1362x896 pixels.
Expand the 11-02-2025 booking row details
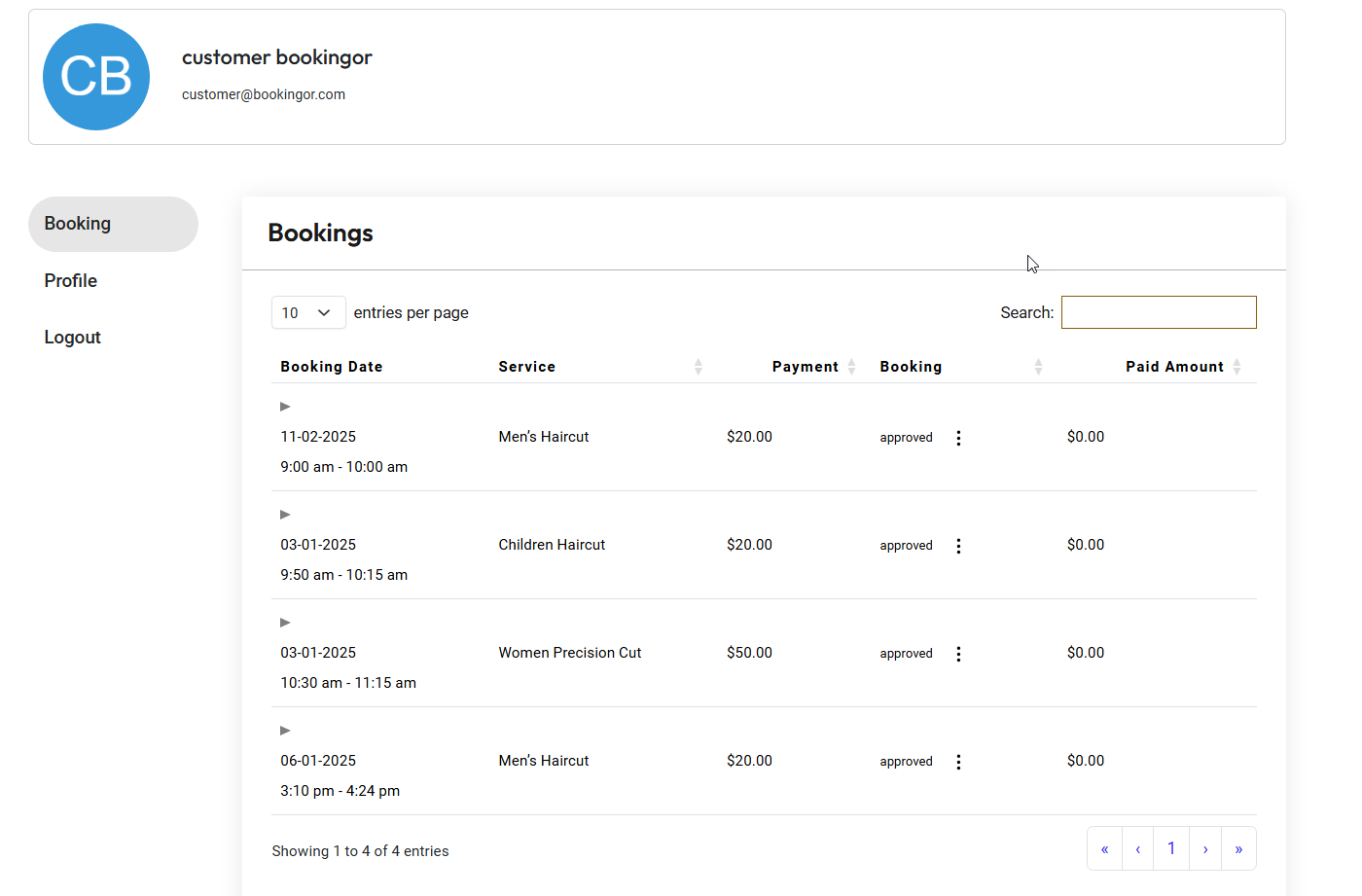pos(285,407)
